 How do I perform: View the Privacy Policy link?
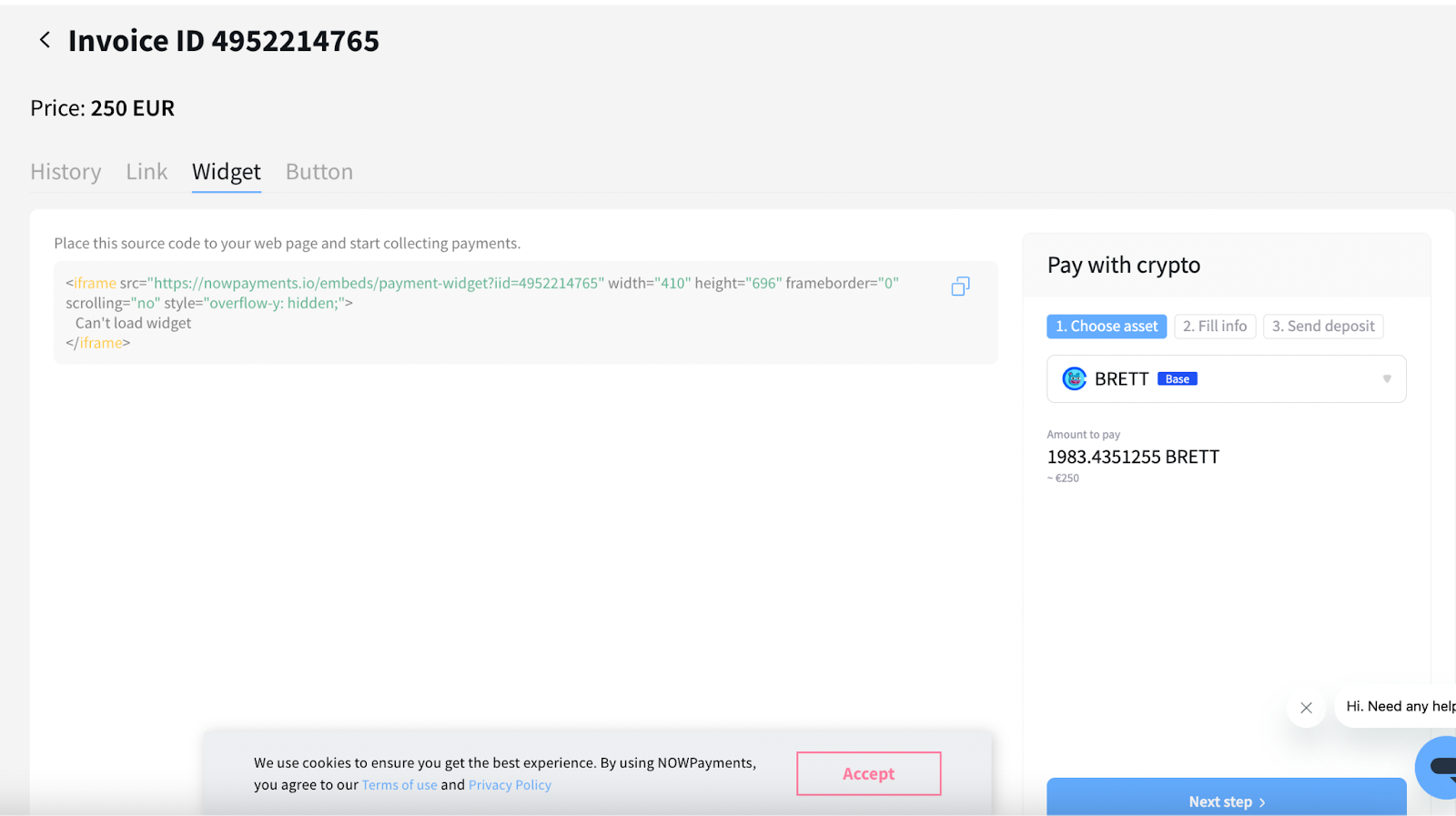pos(510,785)
